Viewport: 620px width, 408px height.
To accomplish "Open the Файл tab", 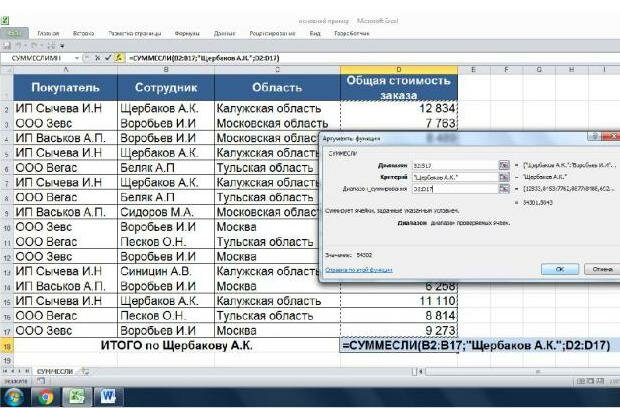I will pyautogui.click(x=14, y=33).
